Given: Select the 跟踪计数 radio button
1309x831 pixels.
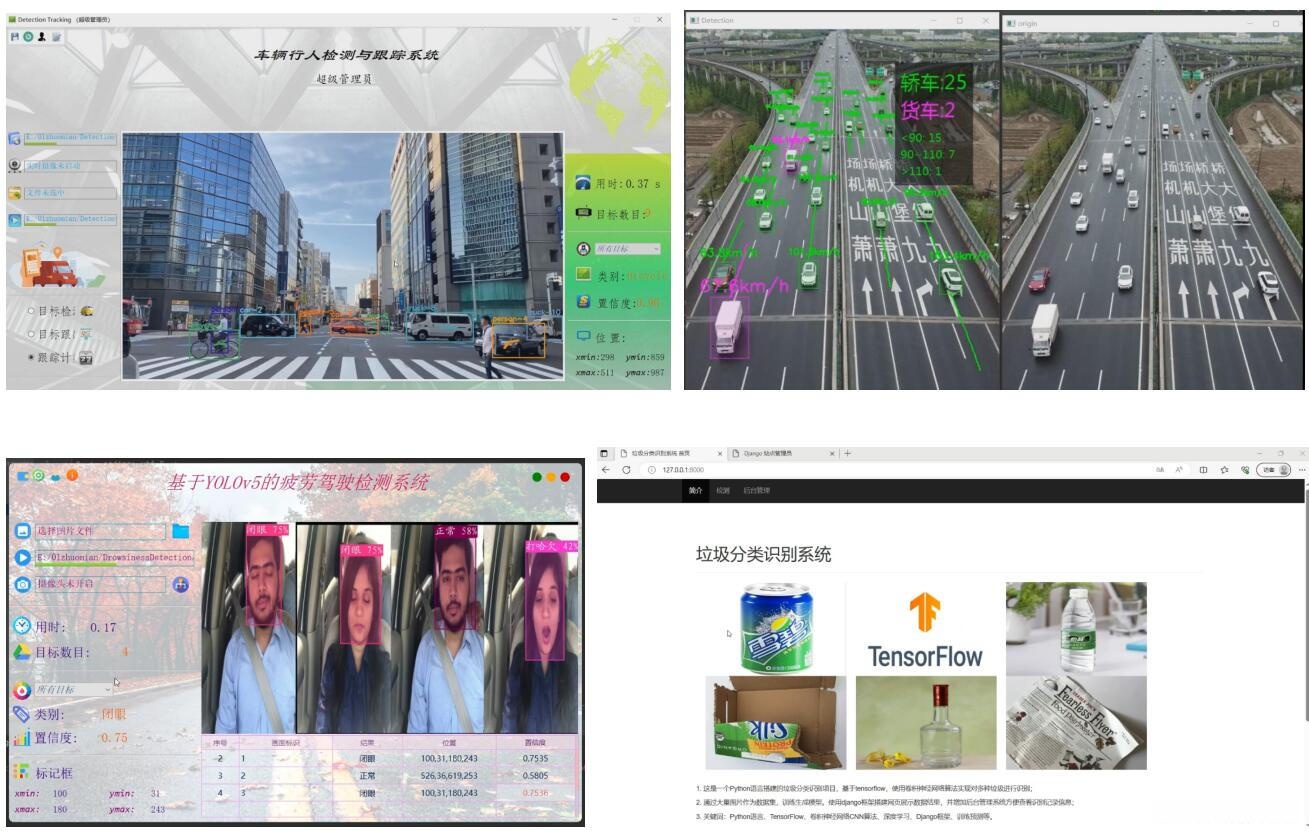Looking at the screenshot, I should point(31,357).
